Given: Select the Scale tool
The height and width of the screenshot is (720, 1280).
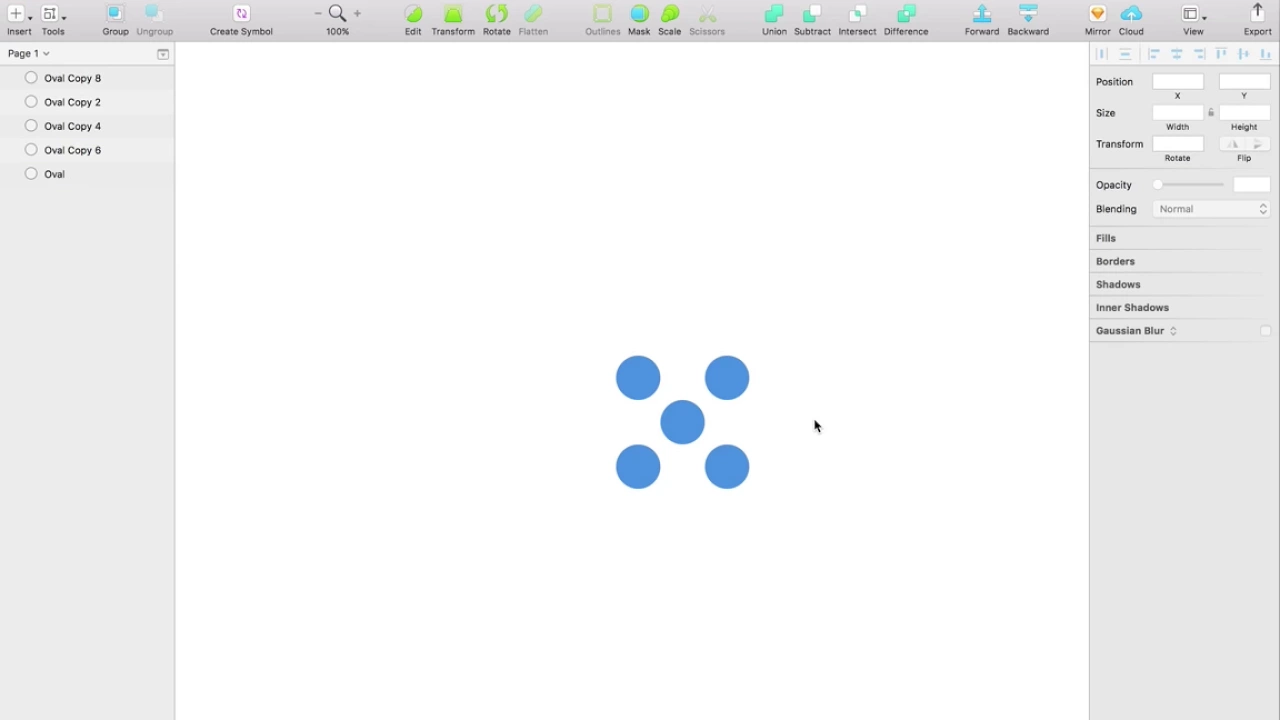Looking at the screenshot, I should point(670,19).
